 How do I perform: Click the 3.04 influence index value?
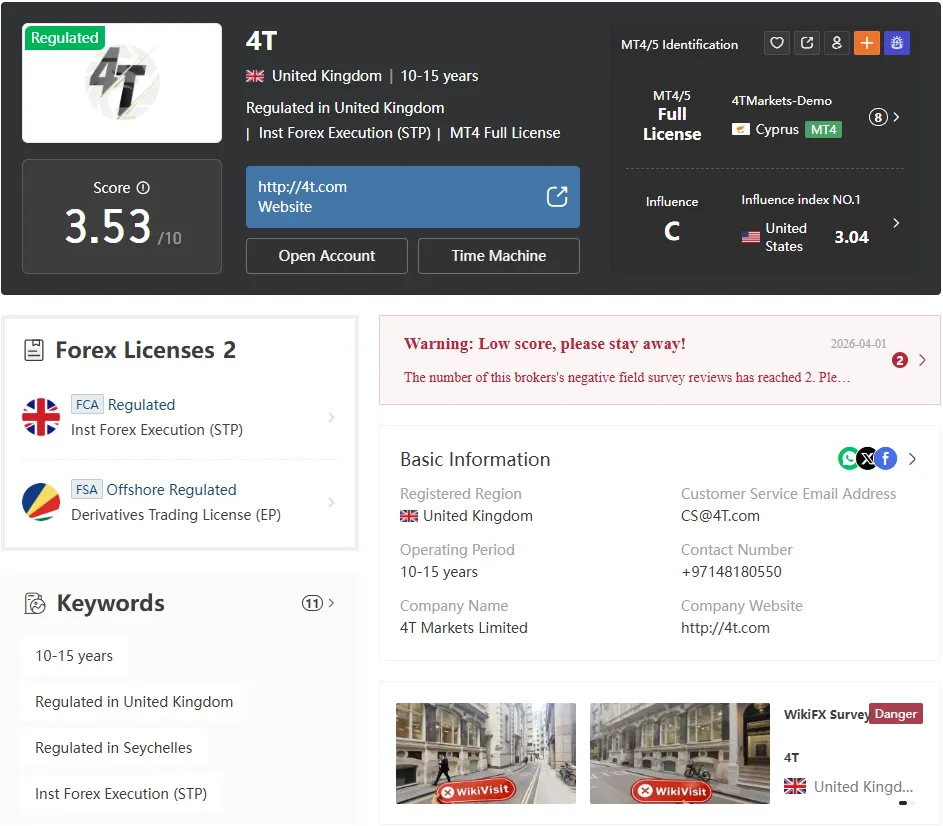tap(852, 237)
